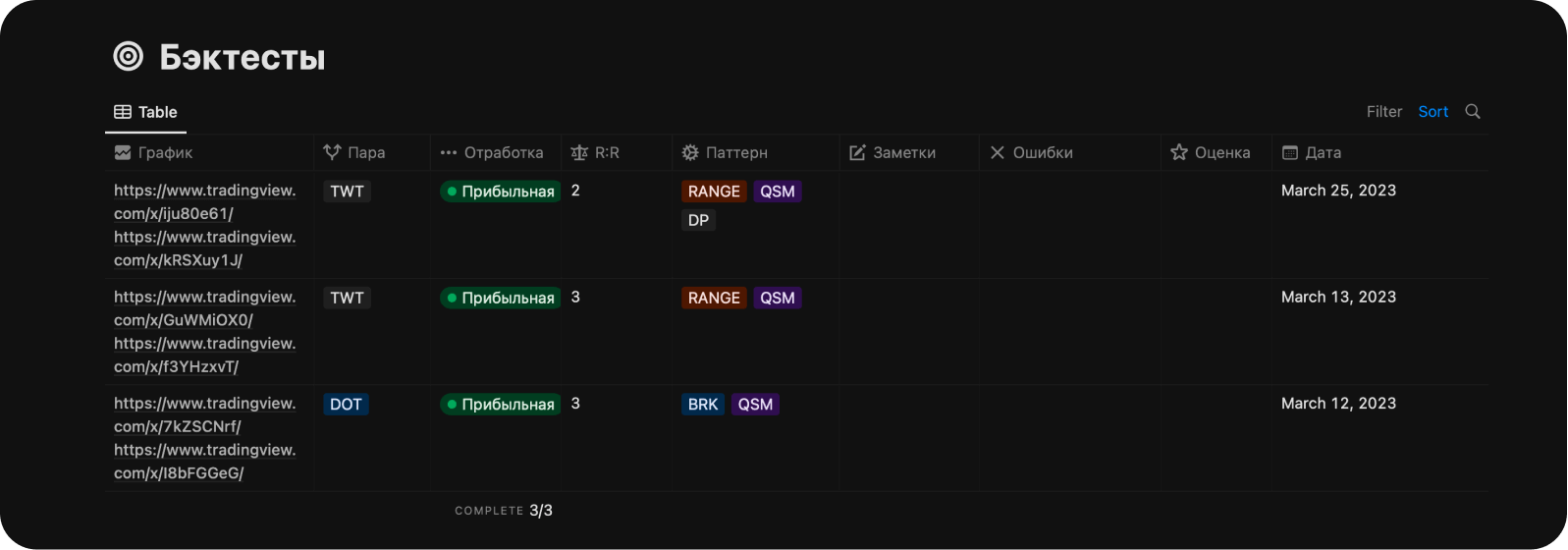Click the target icon beside Бэктесты title
Image resolution: width=1568 pixels, height=550 pixels.
[x=129, y=57]
